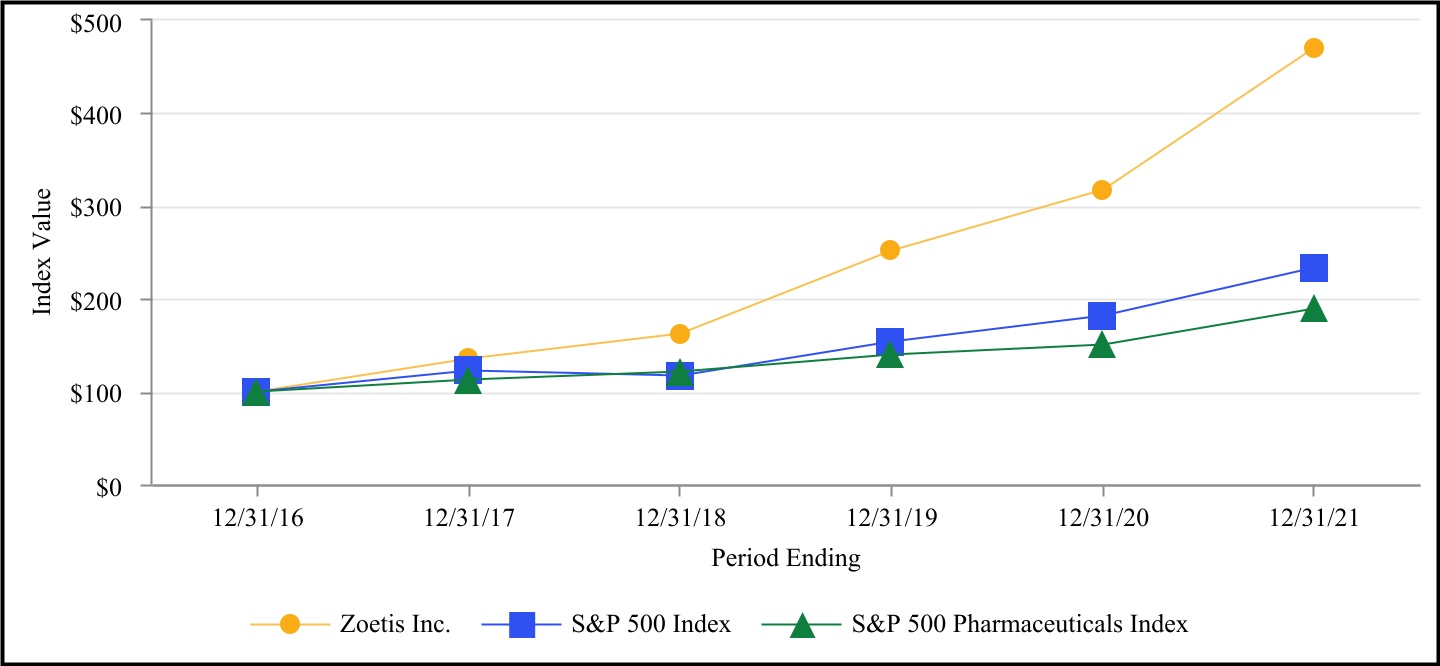Select the S&P 500 Index square at 12/31/20

click(x=1102, y=316)
